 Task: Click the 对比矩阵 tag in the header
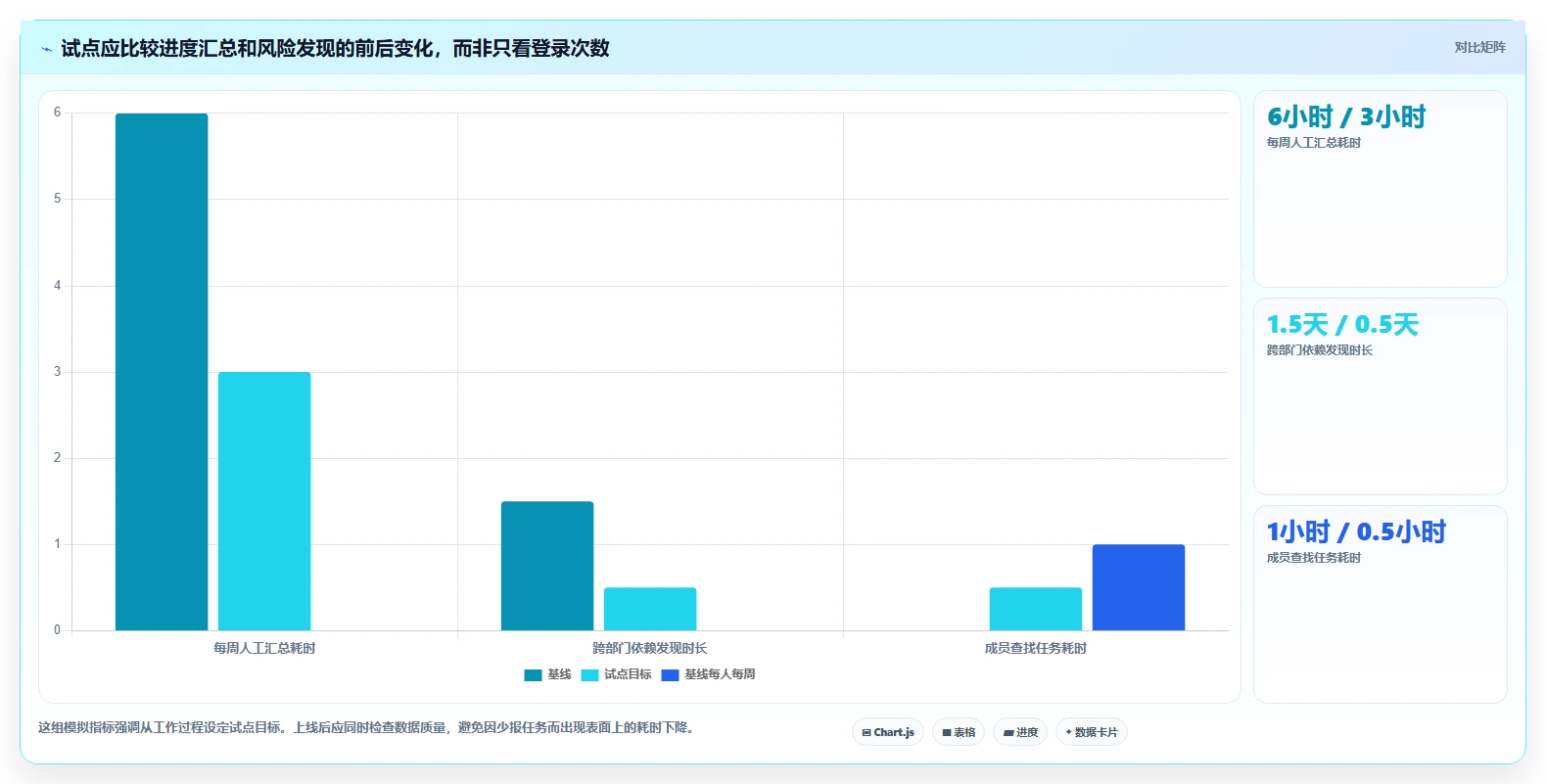click(x=1479, y=47)
